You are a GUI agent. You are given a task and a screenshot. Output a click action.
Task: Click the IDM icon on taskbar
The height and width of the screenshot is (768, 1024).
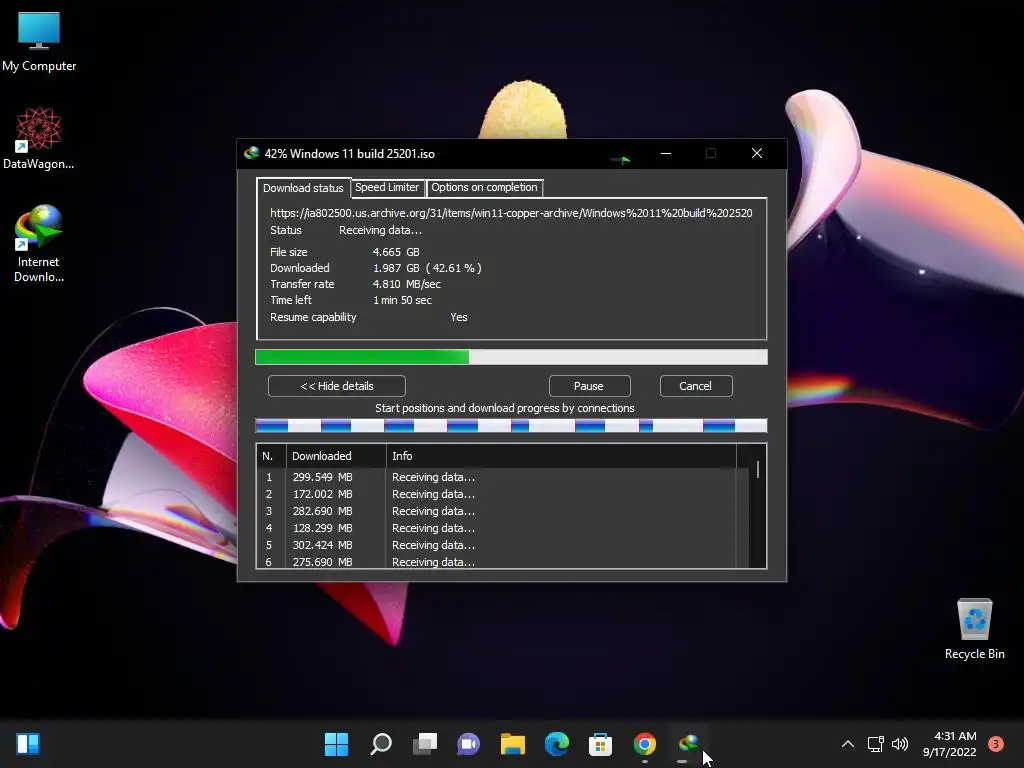pyautogui.click(x=688, y=744)
